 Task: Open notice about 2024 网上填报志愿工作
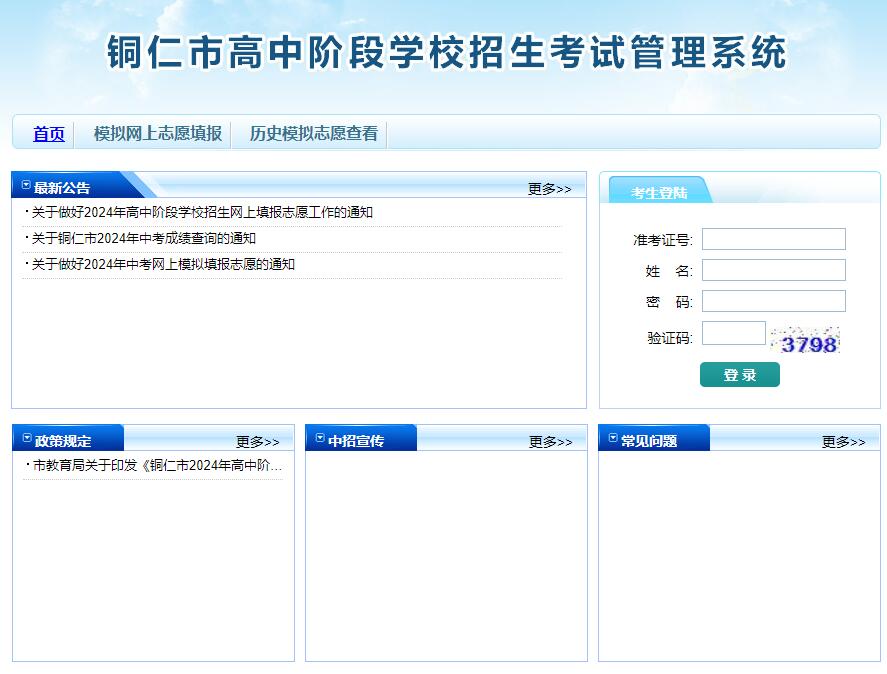point(202,213)
